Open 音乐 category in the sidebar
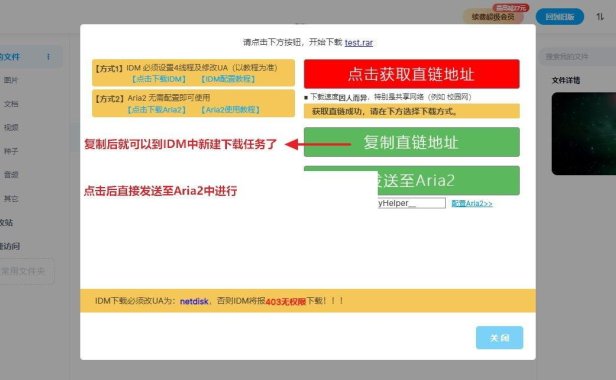 tap(11, 174)
